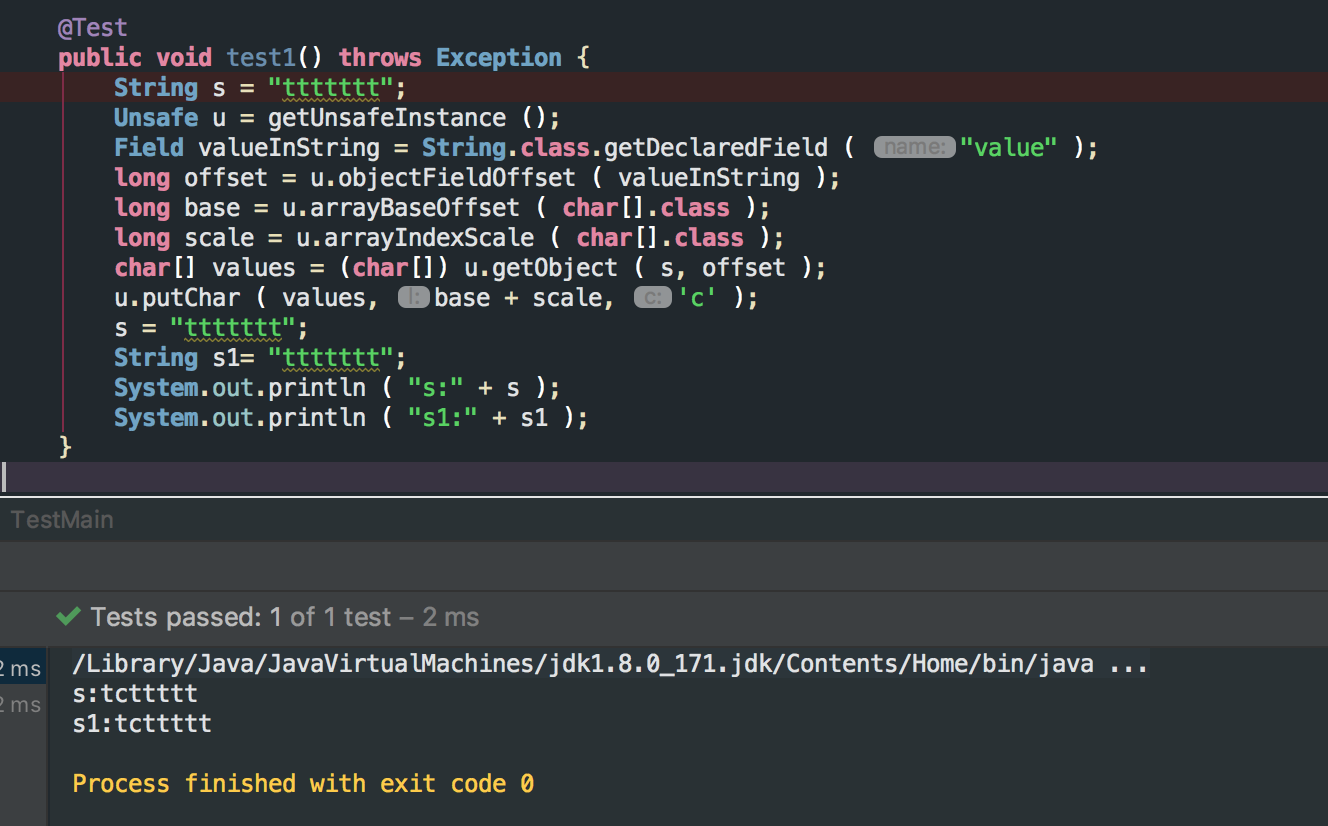Viewport: 1328px width, 826px height.
Task: Click the test1 method name
Action: tap(262, 58)
